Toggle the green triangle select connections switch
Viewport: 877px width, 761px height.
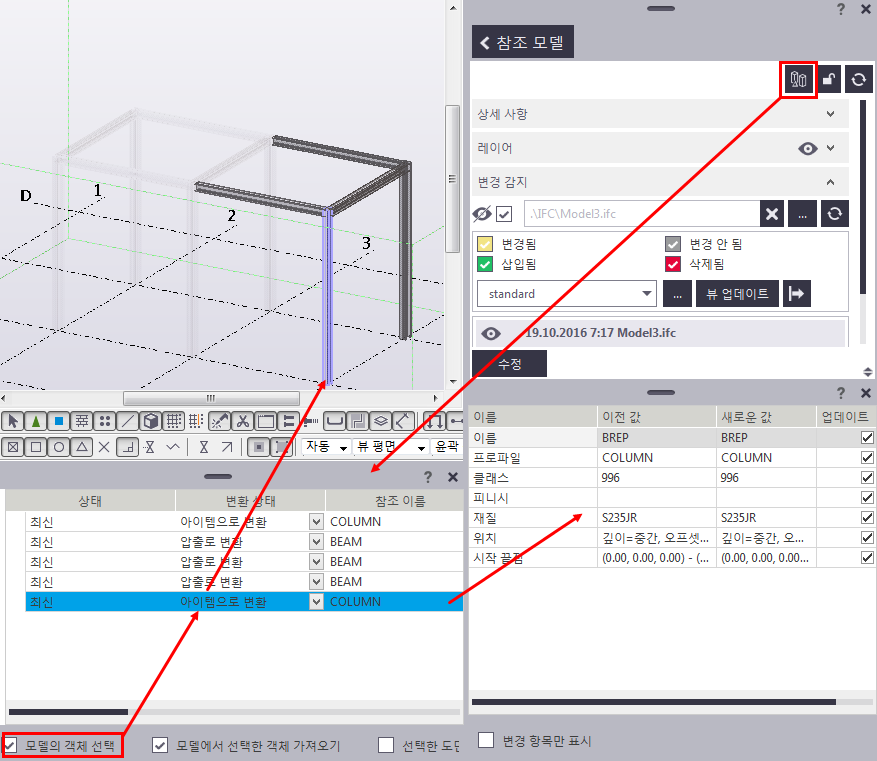pos(36,421)
